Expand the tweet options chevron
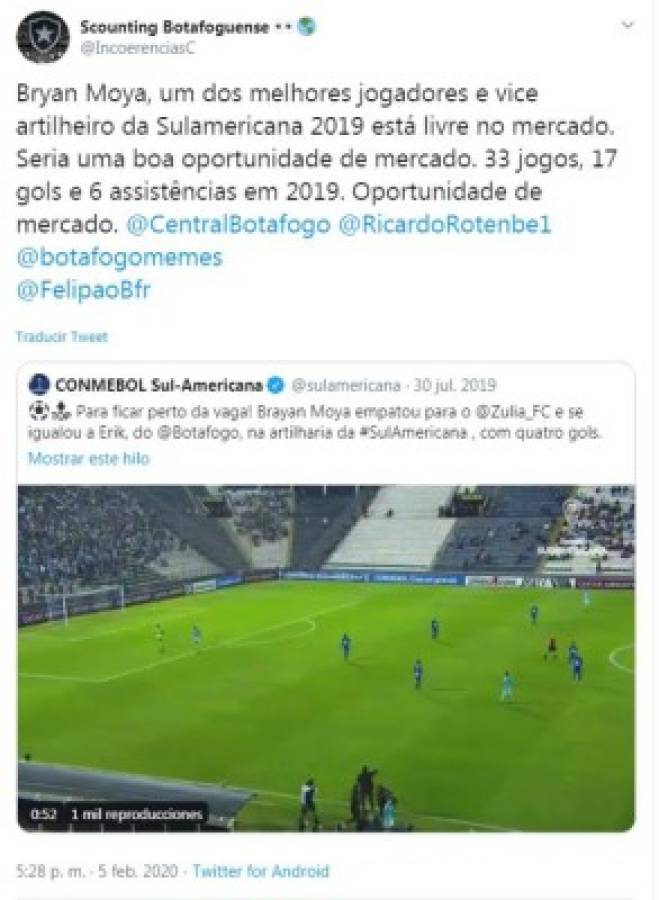This screenshot has height=900, width=659. click(x=628, y=25)
